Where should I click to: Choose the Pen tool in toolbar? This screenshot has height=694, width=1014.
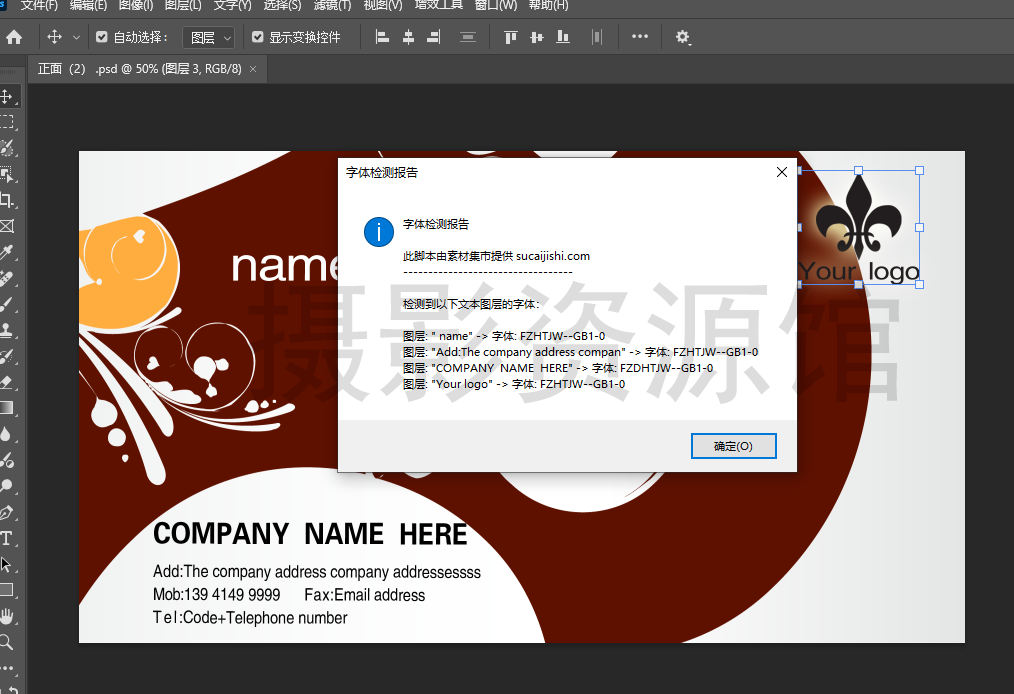click(7, 512)
